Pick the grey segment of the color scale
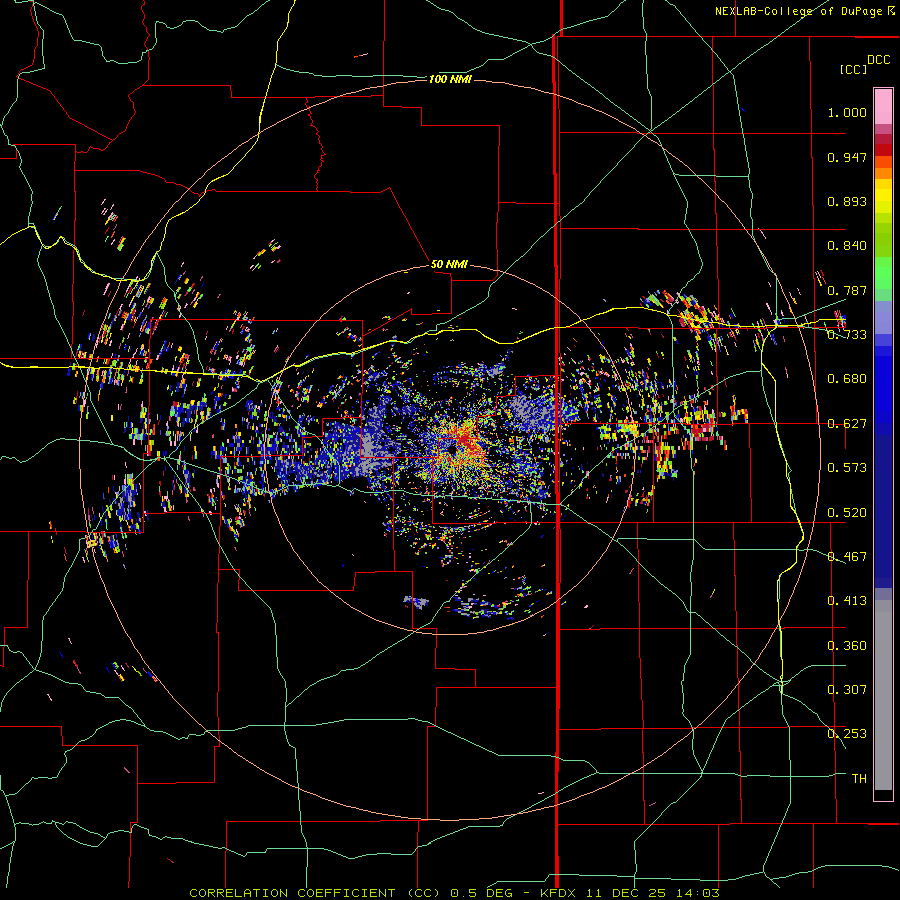This screenshot has height=900, width=900. point(883,695)
